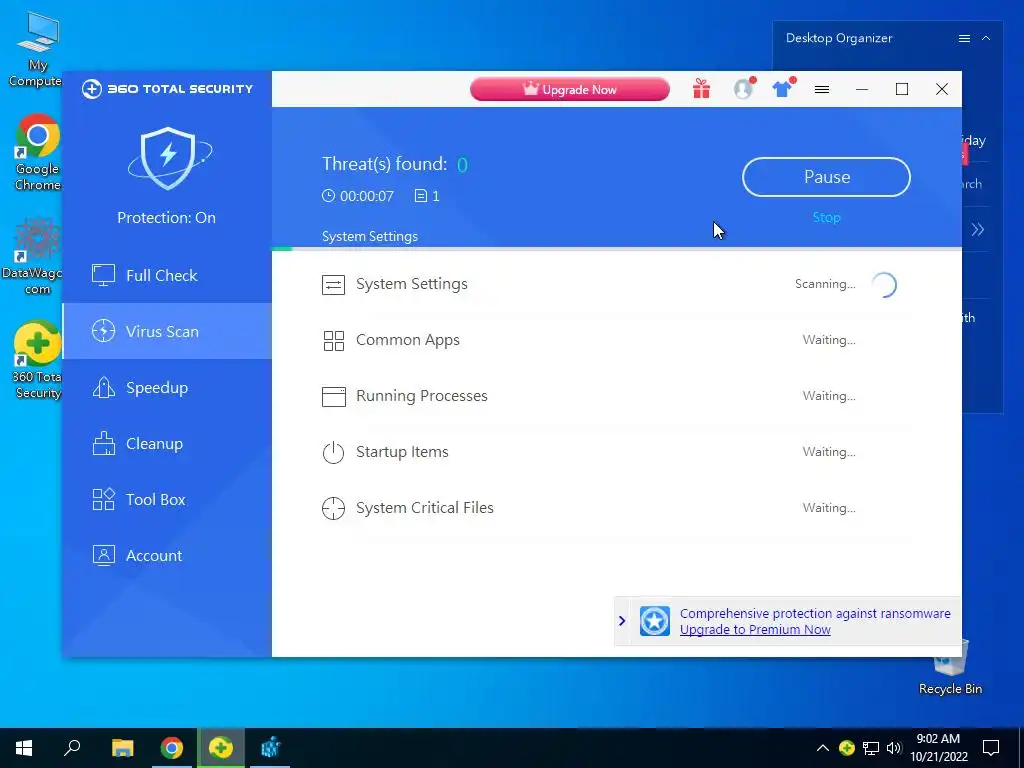This screenshot has height=768, width=1024.
Task: Open network tray icon
Action: point(871,748)
